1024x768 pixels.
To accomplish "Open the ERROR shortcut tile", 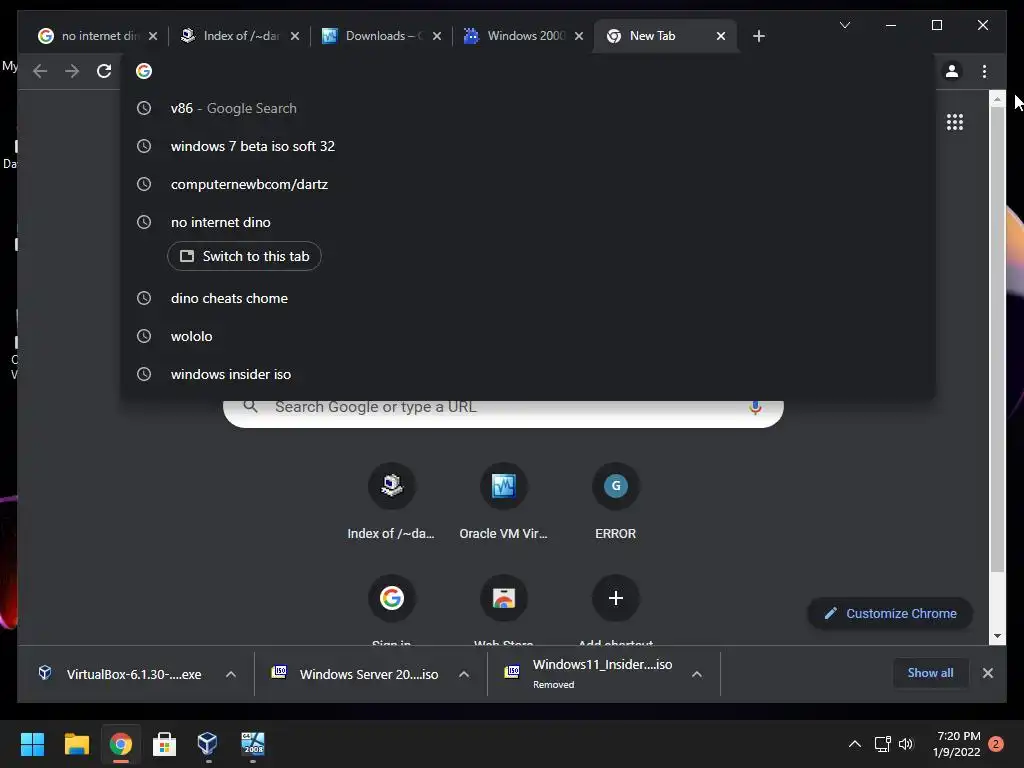I will click(616, 502).
